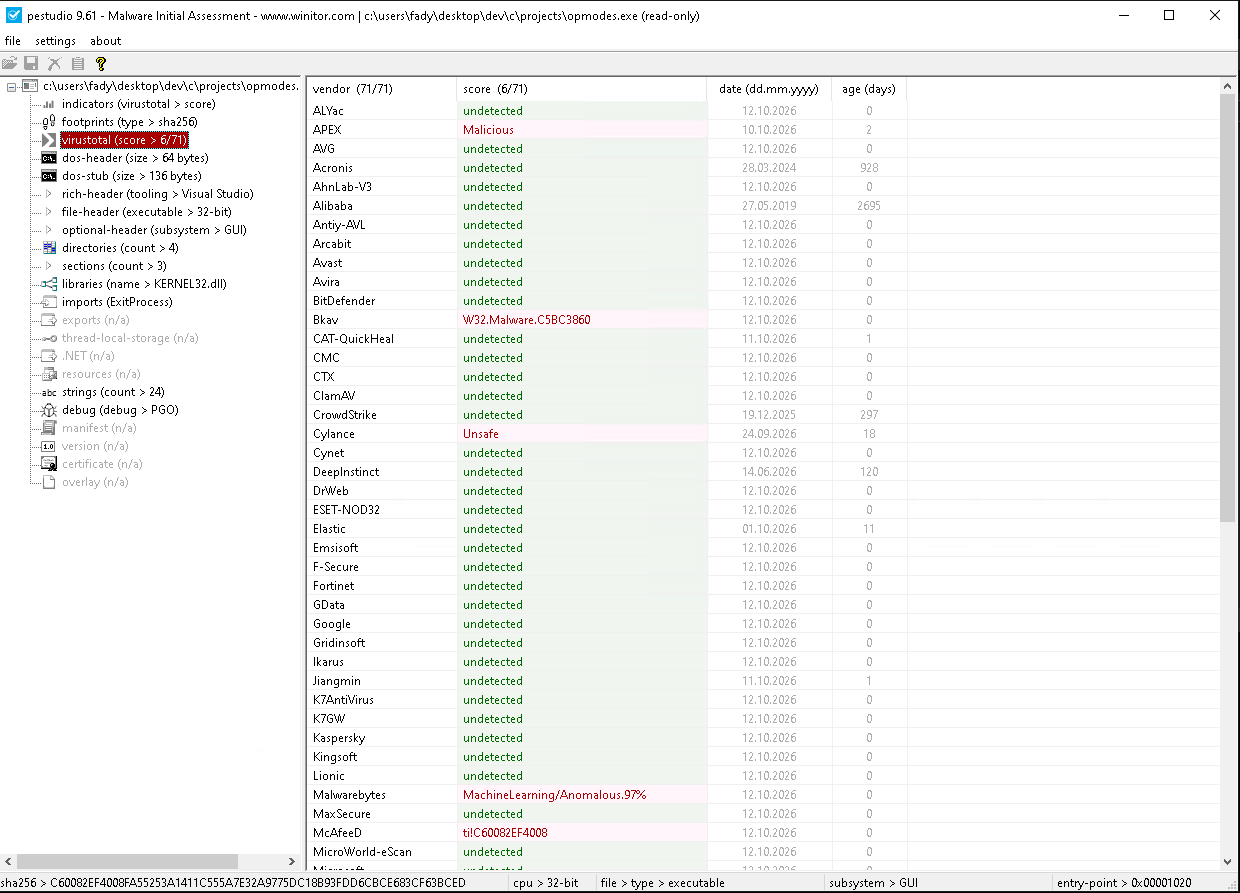The image size is (1240, 893).
Task: Click the save floppy disk toolbar icon
Action: 32,63
